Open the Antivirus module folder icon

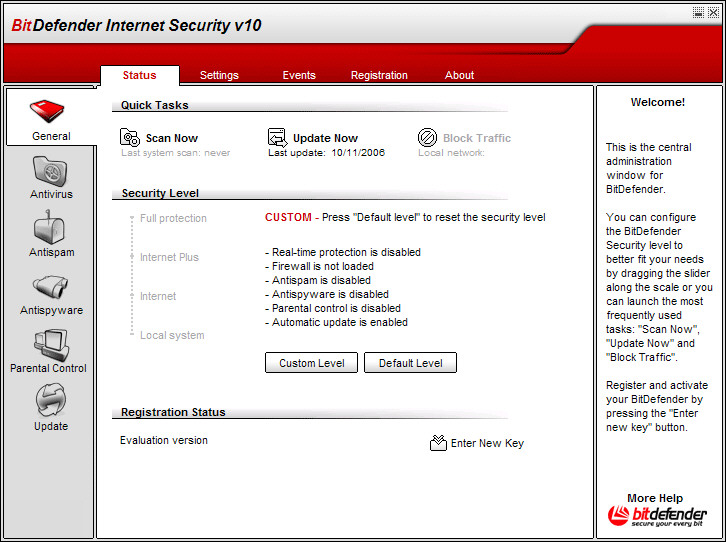50,171
